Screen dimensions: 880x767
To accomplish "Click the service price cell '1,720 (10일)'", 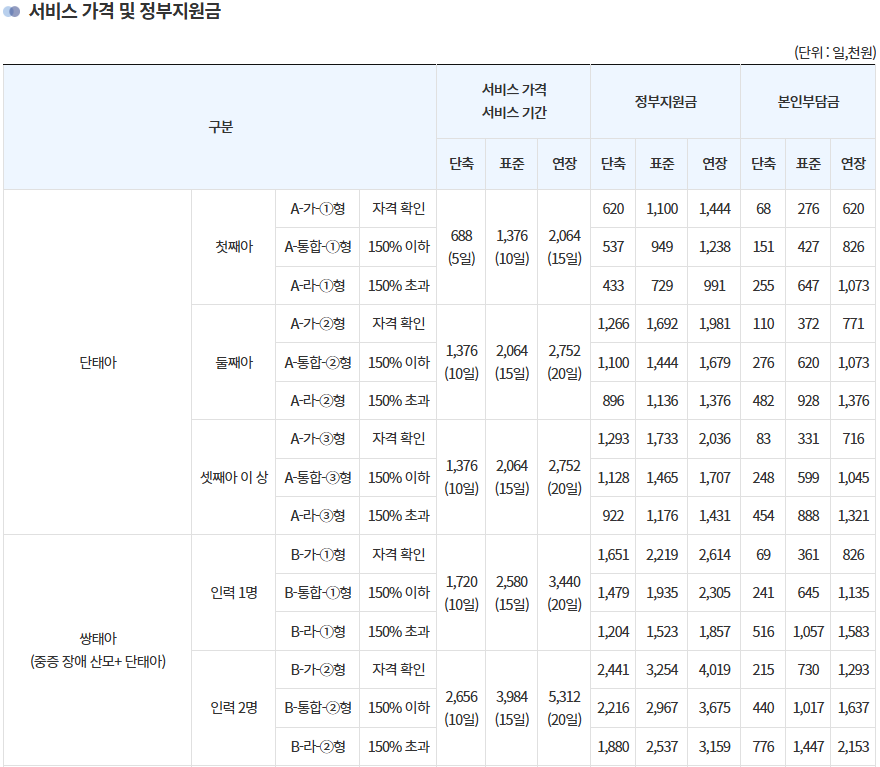I will click(x=461, y=593).
